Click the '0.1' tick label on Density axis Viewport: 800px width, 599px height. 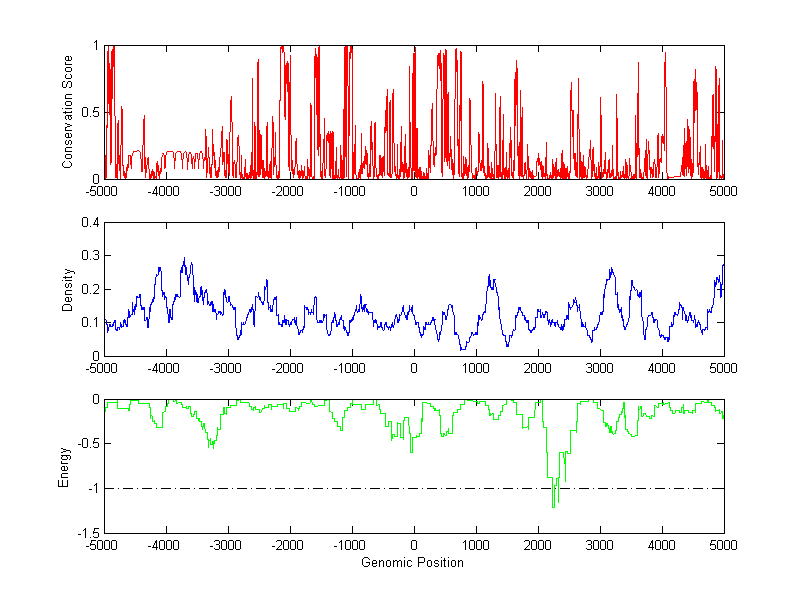[89, 322]
